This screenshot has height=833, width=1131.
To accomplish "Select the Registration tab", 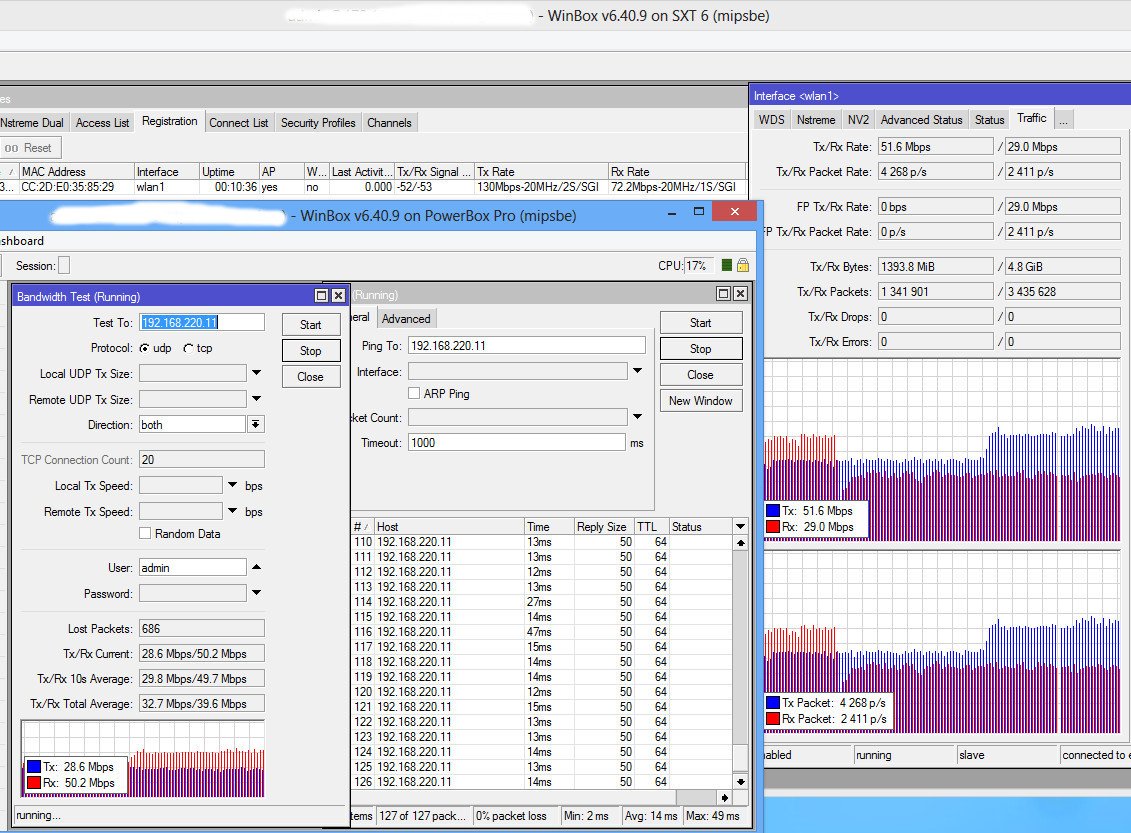I will point(170,121).
